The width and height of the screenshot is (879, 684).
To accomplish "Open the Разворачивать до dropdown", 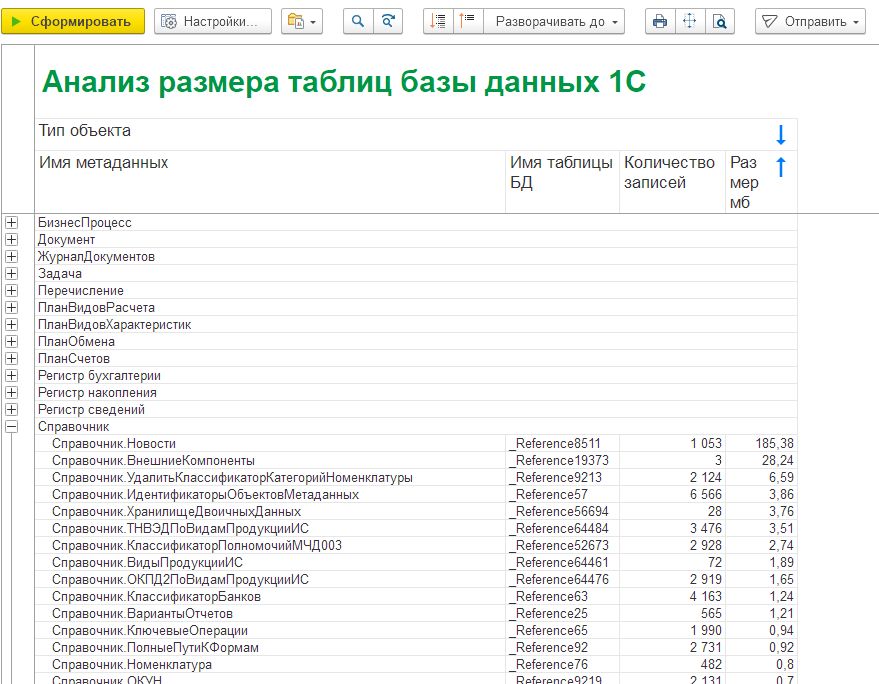I will (554, 21).
